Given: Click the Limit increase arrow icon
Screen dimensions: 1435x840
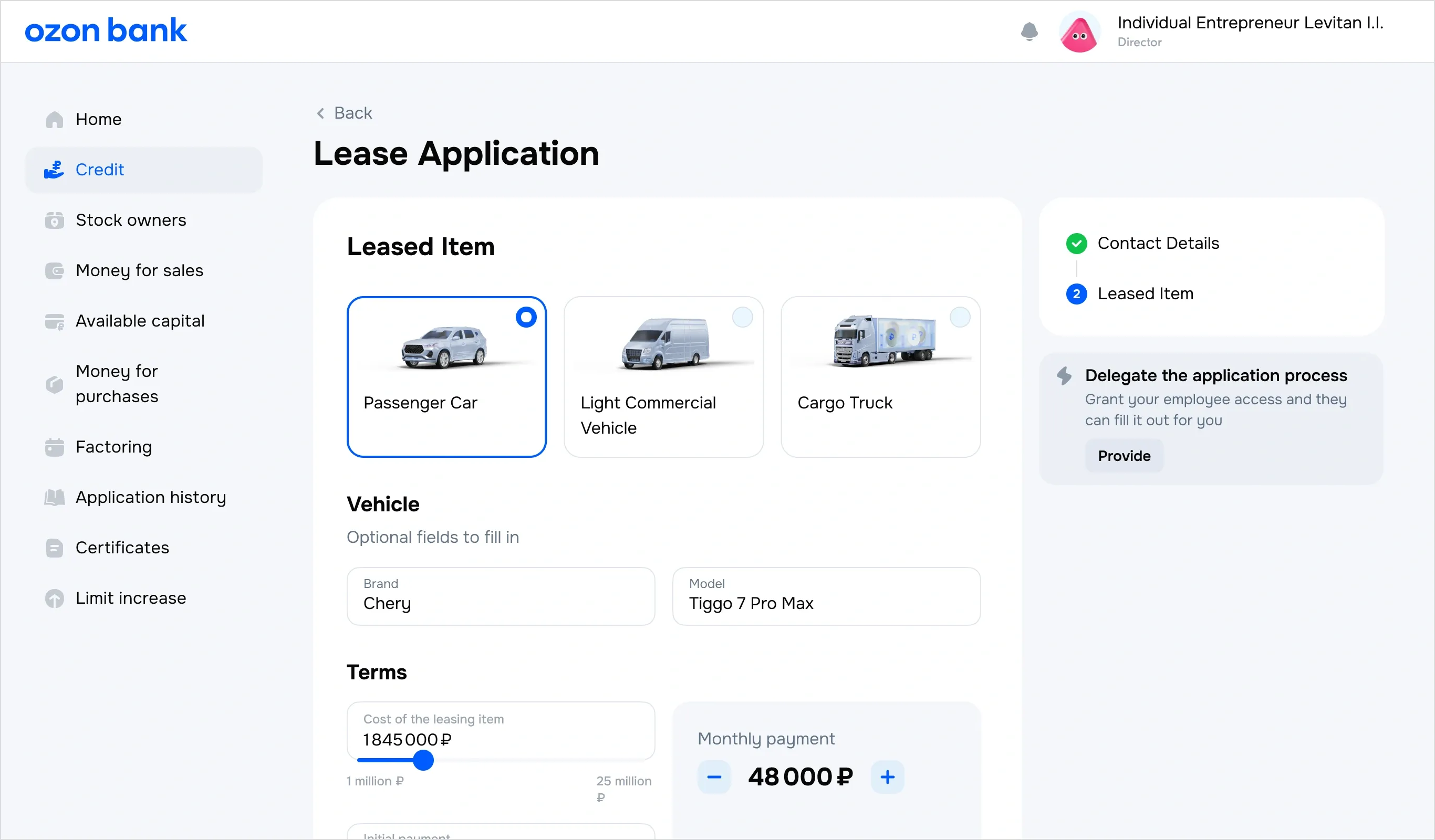Looking at the screenshot, I should [x=55, y=598].
